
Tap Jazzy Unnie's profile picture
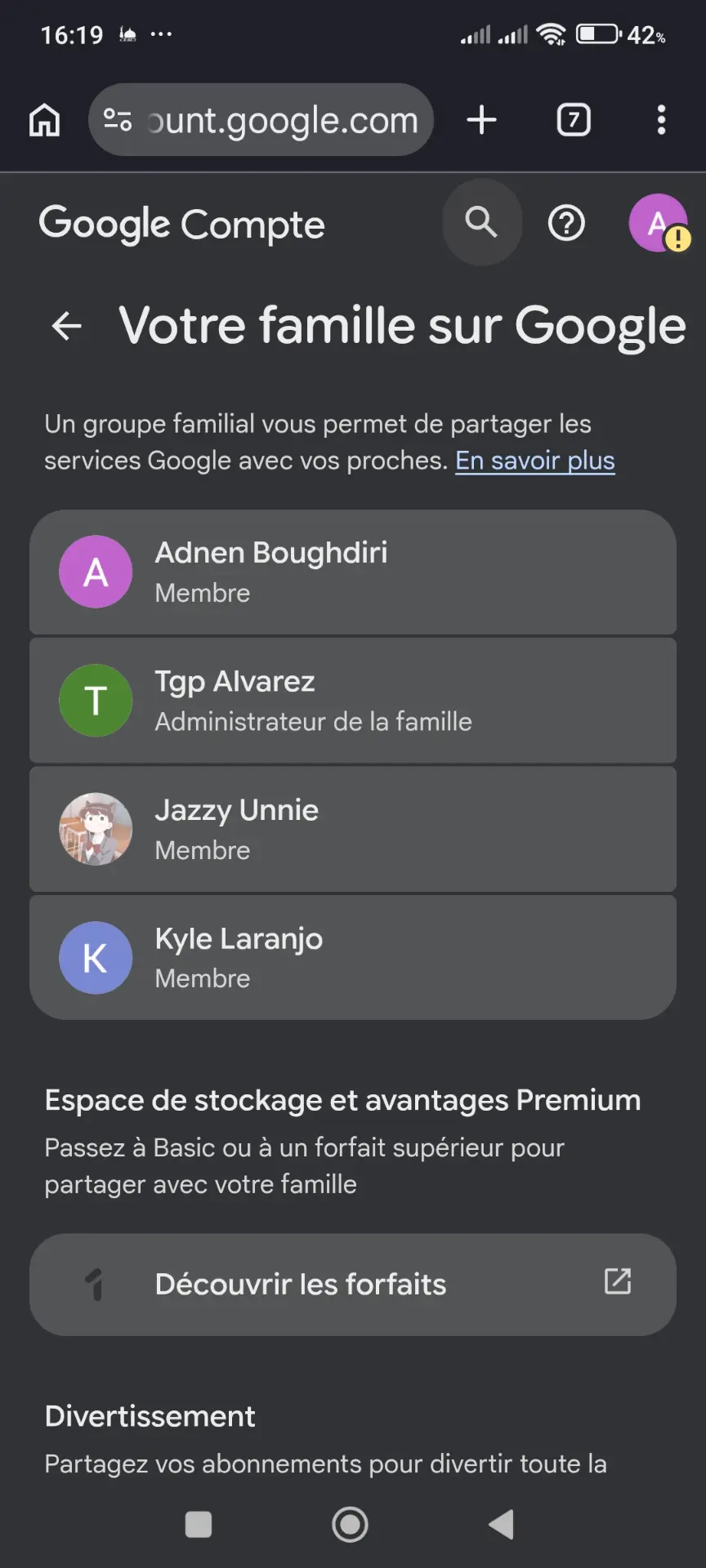click(x=96, y=829)
